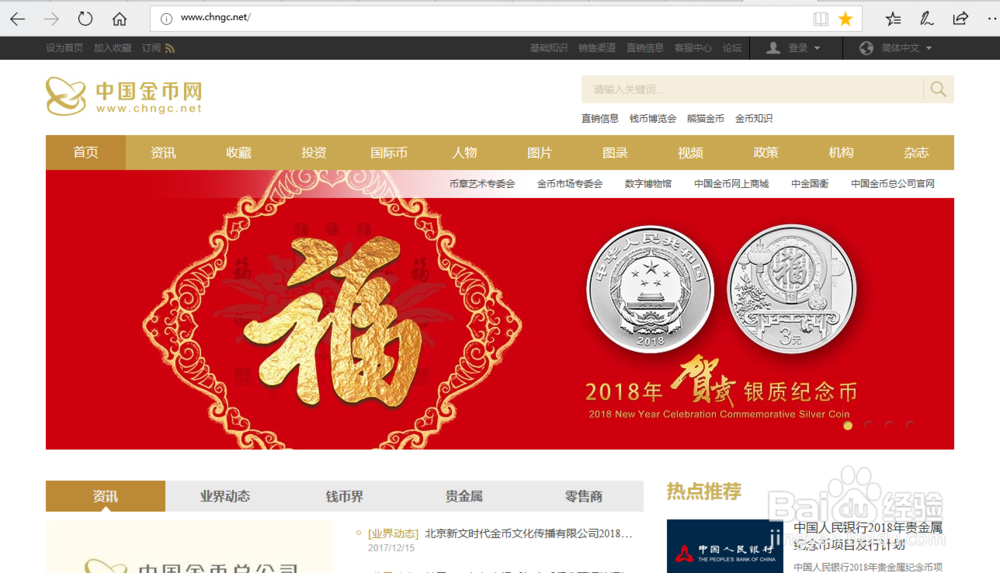Open 基础知识 top bar link
1000x573 pixels.
[548, 48]
